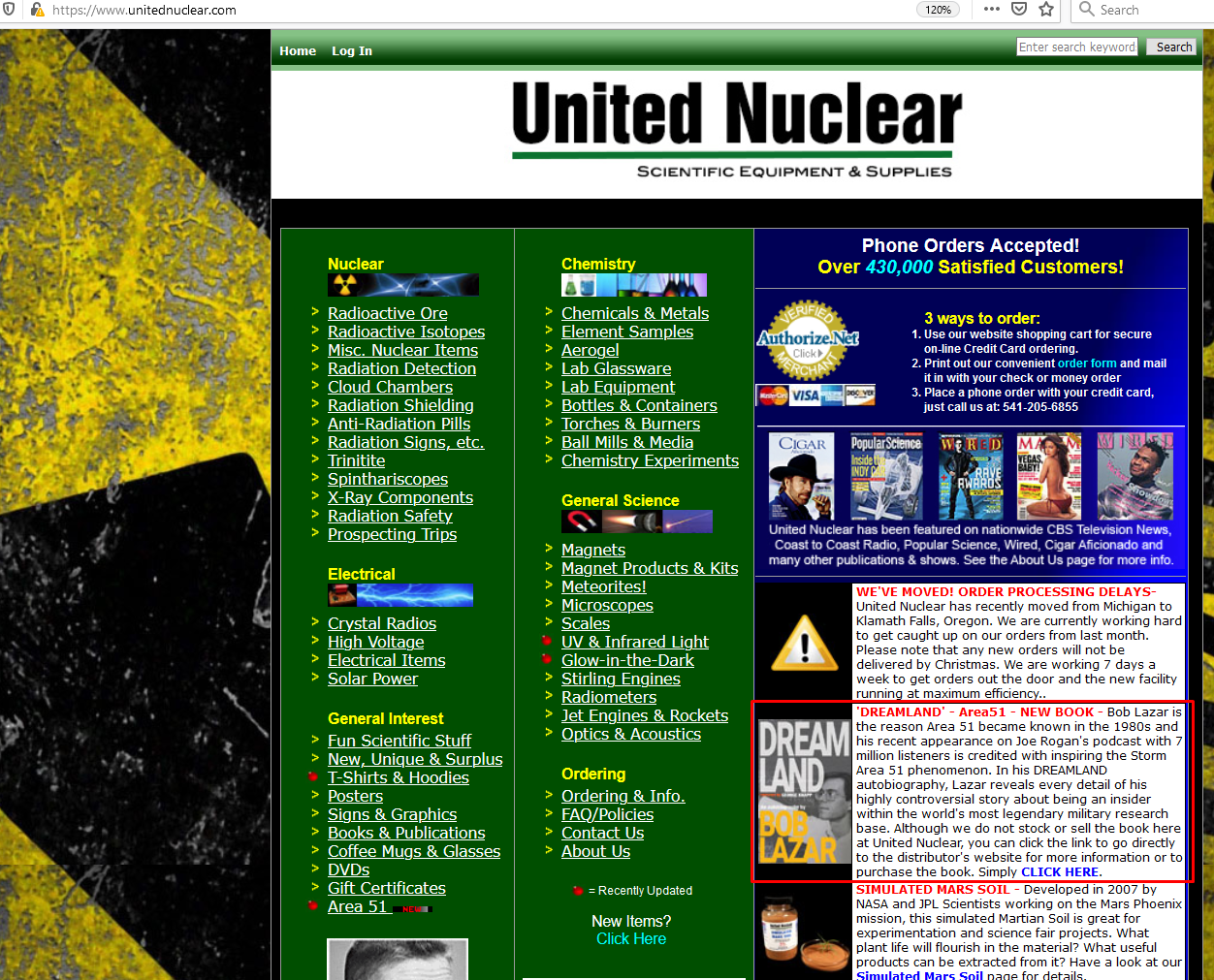Open the High Voltage link
This screenshot has height=980, width=1214.
tap(376, 642)
